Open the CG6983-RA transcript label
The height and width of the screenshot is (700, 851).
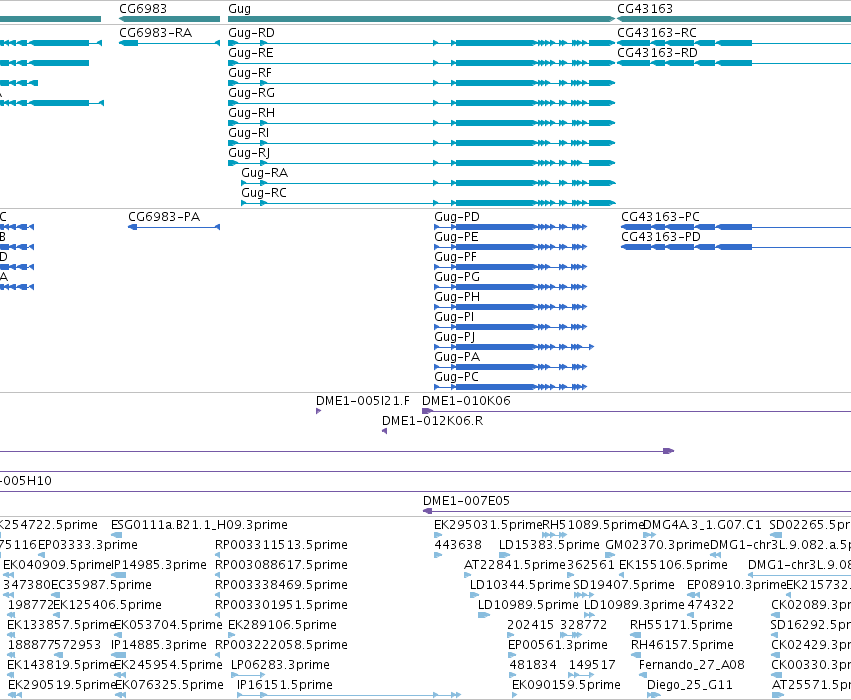pyautogui.click(x=155, y=33)
